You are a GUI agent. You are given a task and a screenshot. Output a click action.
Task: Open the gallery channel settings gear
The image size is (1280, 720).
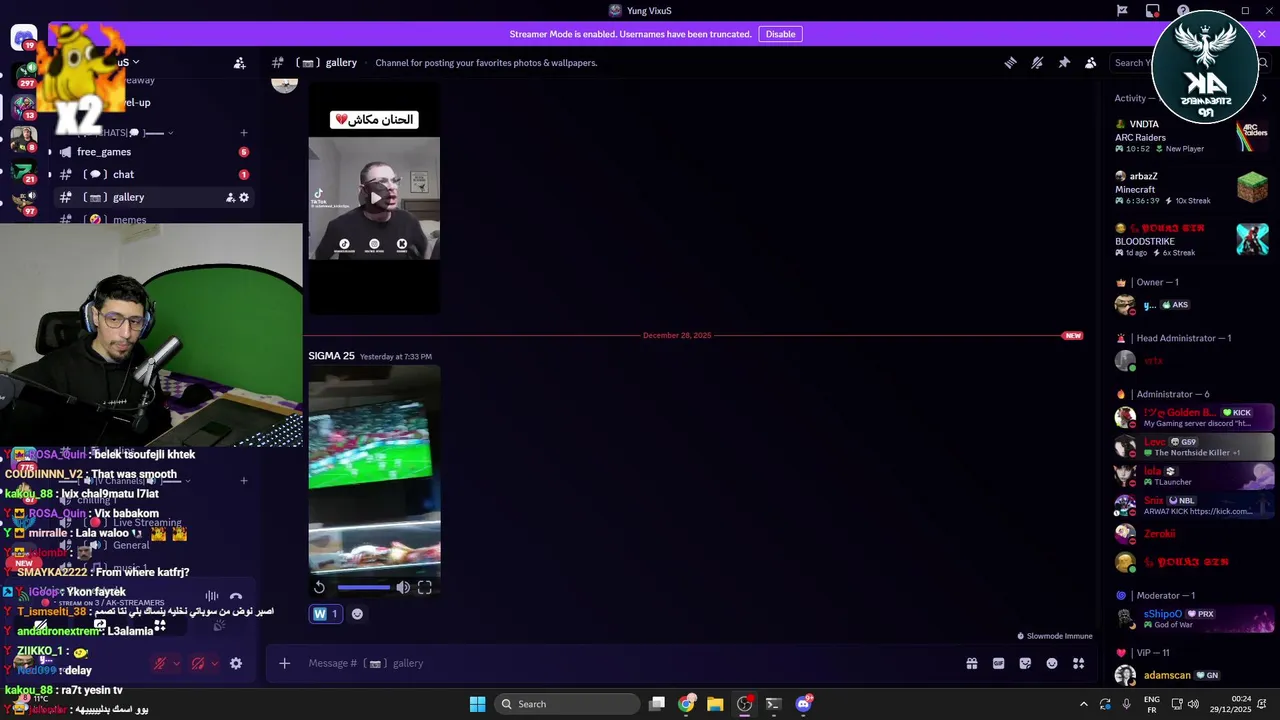pyautogui.click(x=243, y=197)
